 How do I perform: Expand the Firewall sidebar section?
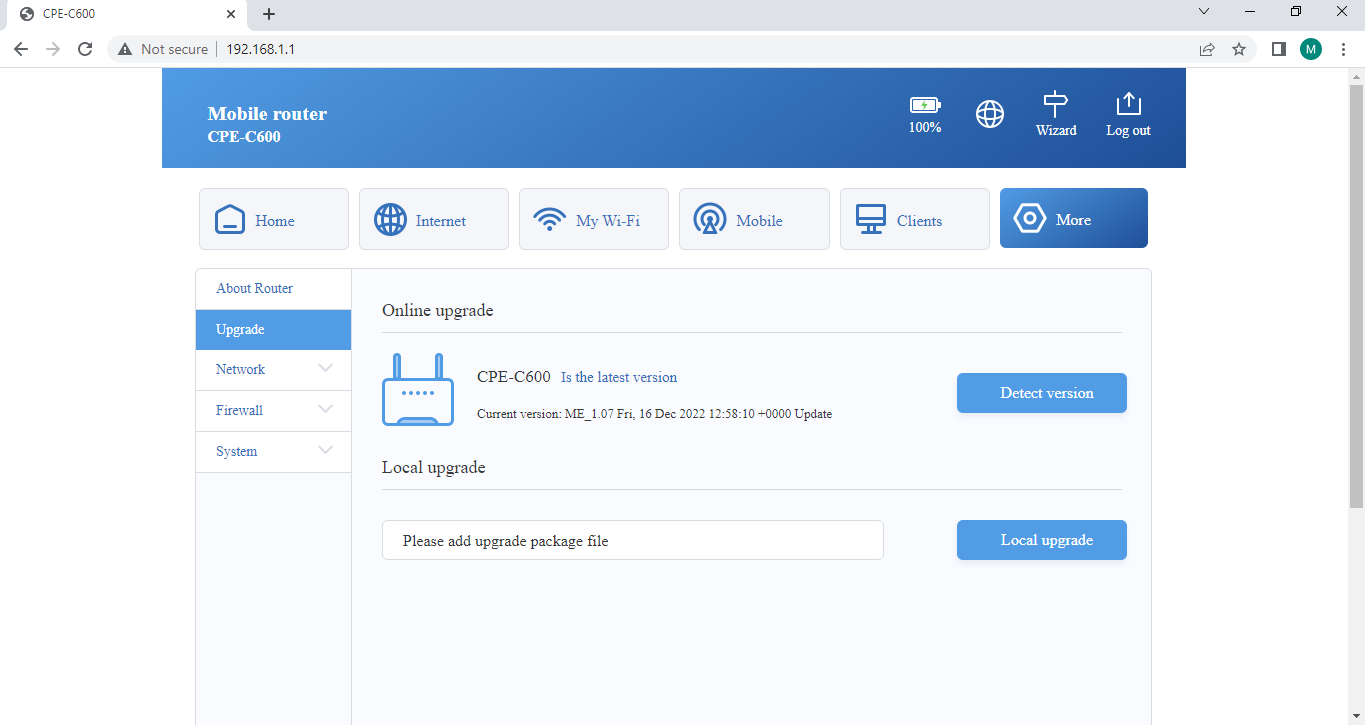point(273,411)
